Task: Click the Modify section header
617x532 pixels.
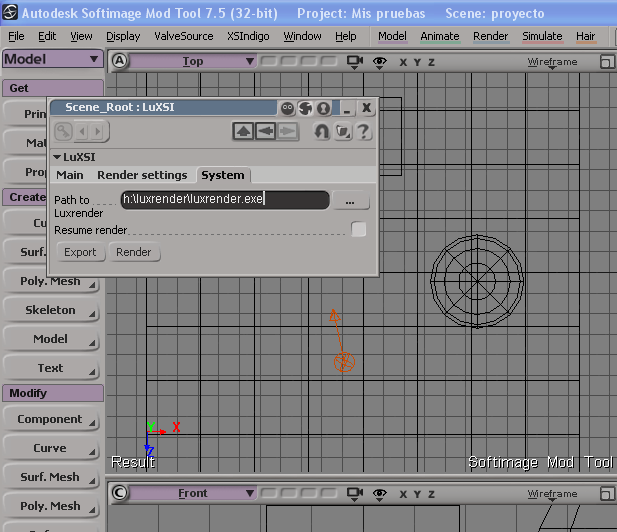Action: tap(53, 393)
